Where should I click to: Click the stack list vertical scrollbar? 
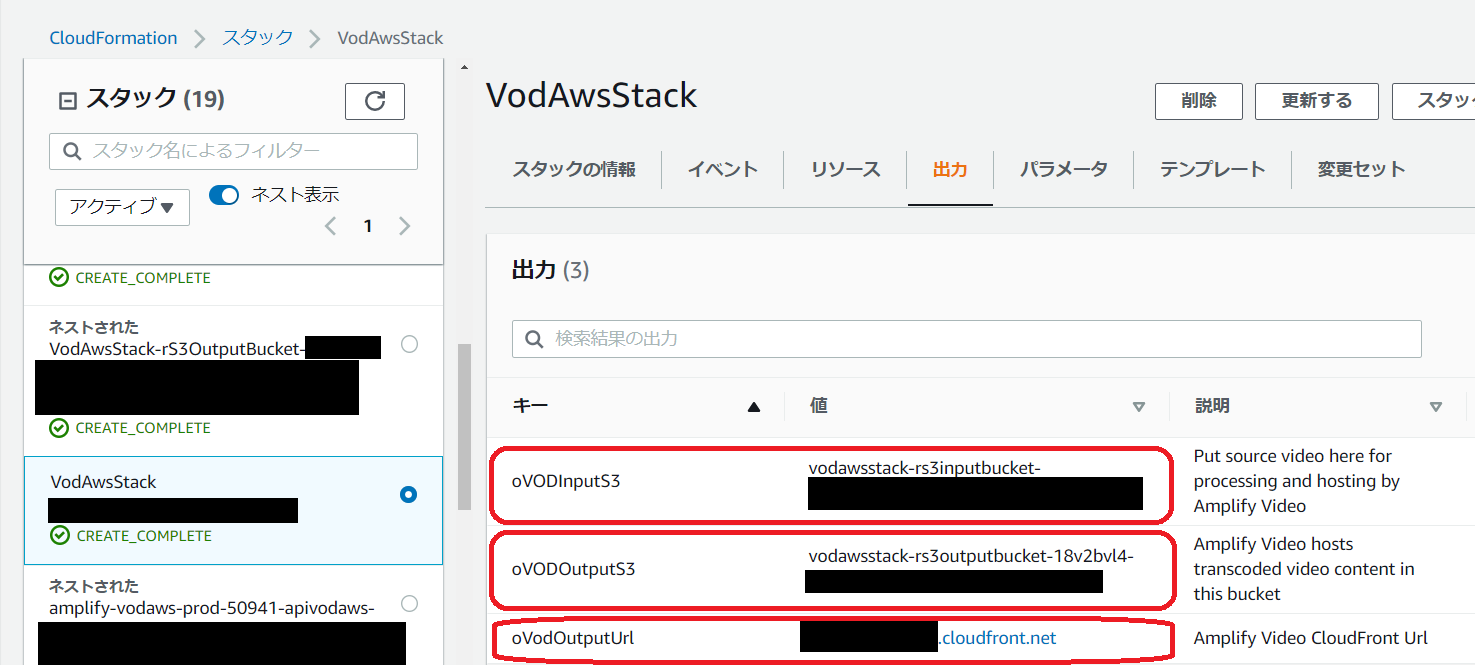pyautogui.click(x=463, y=427)
